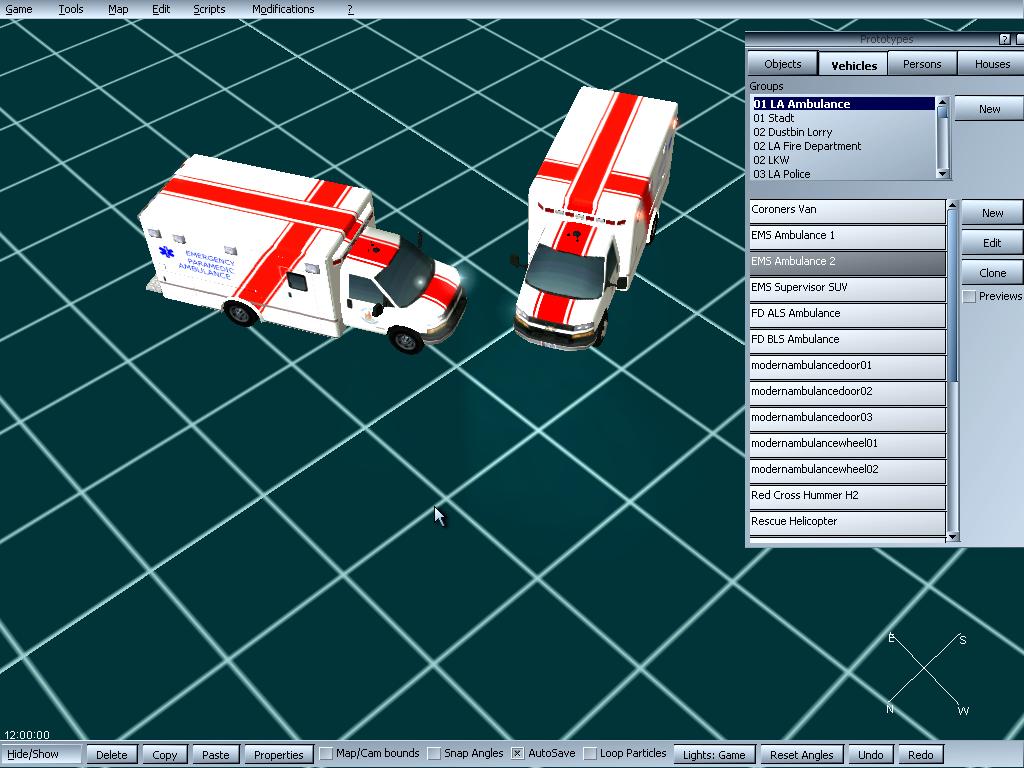Viewport: 1024px width, 768px height.
Task: Select modernambulancewheel02 prototype
Action: coord(847,471)
